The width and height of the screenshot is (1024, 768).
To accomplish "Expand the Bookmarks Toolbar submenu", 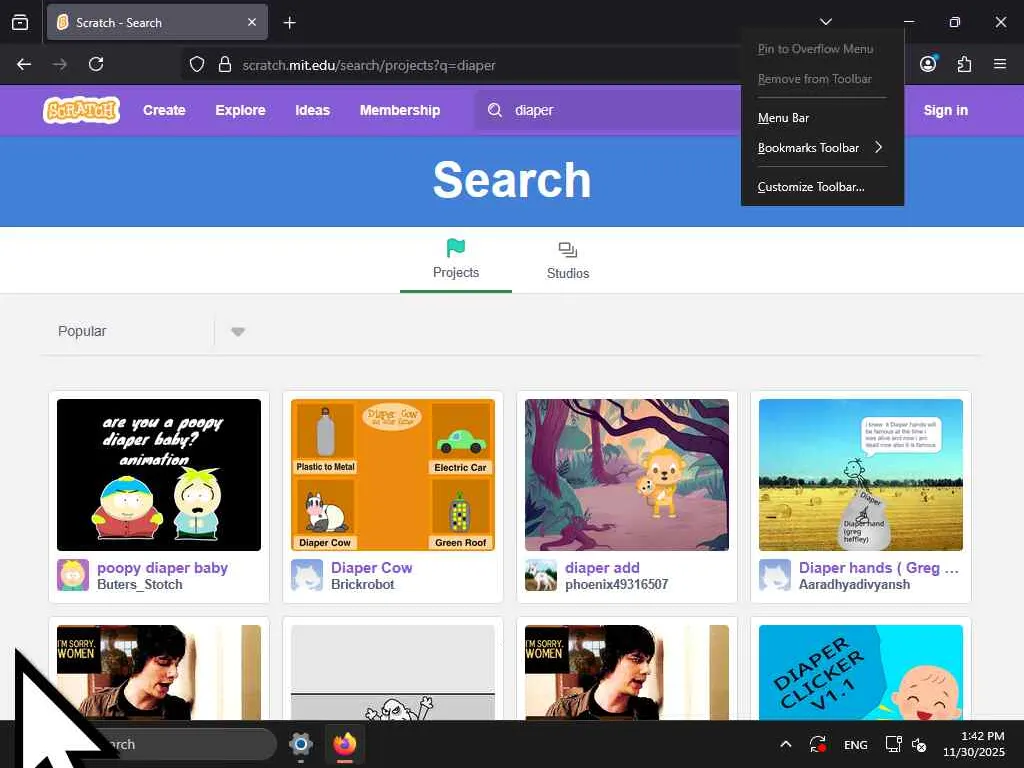I will coord(822,148).
